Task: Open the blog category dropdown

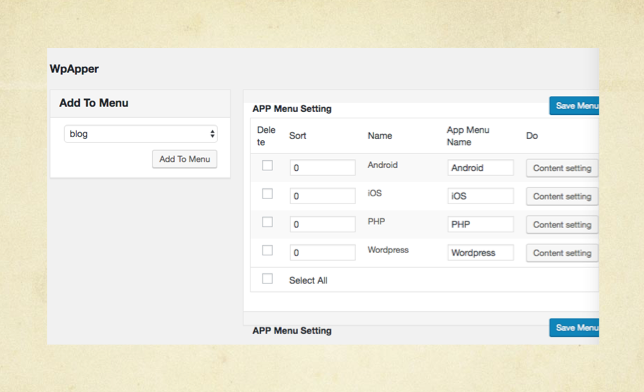Action: pos(141,134)
